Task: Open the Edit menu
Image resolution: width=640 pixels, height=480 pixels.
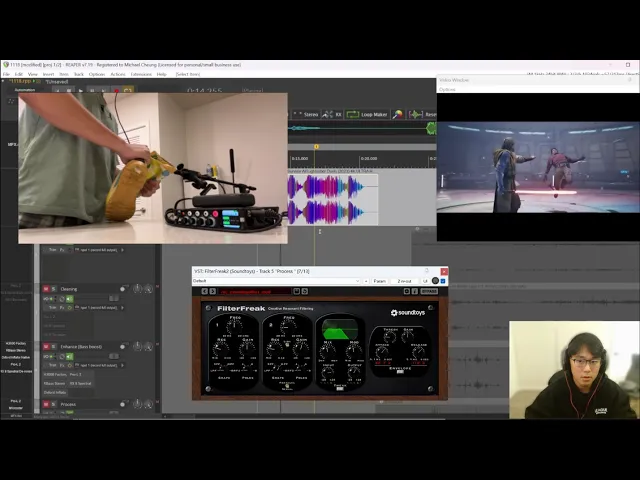Action: (x=19, y=74)
